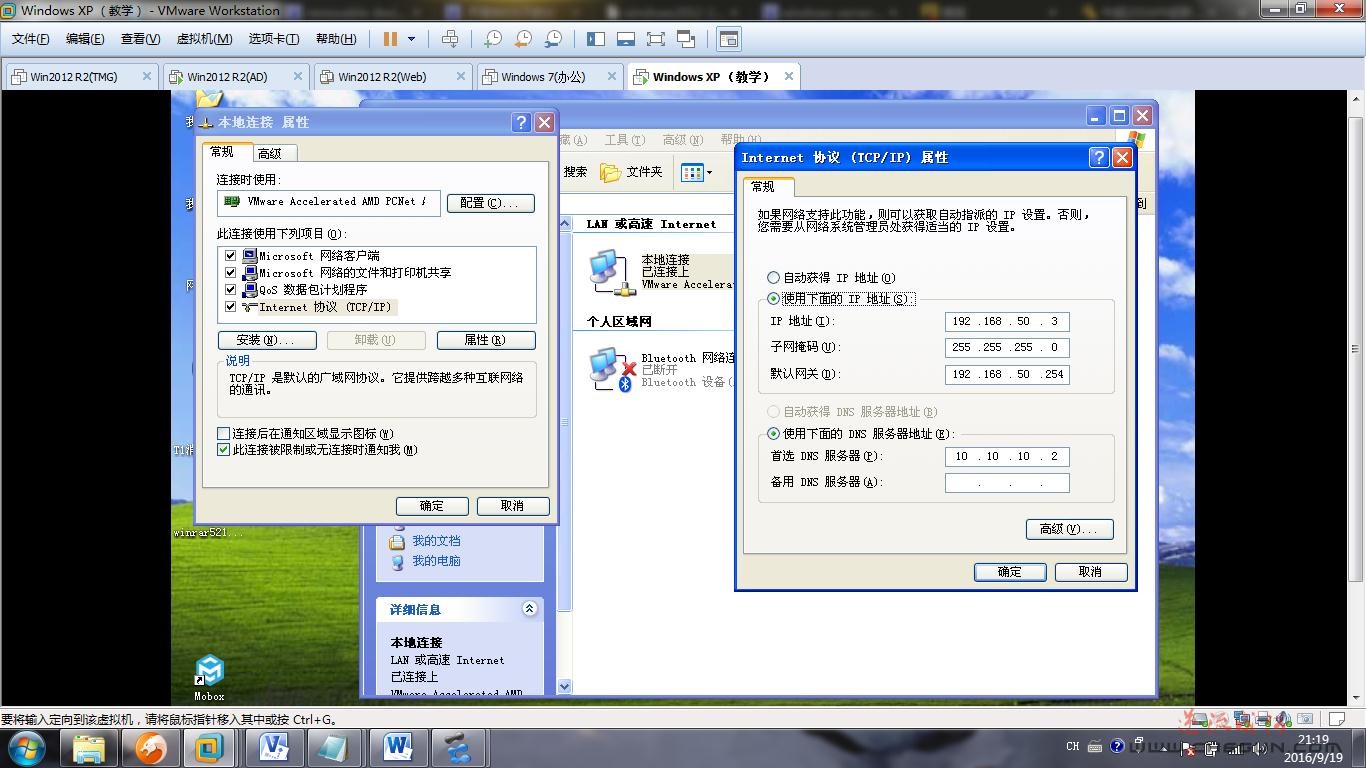Toggle Internet 协议 (TCP/IP) checkbox

[231, 306]
